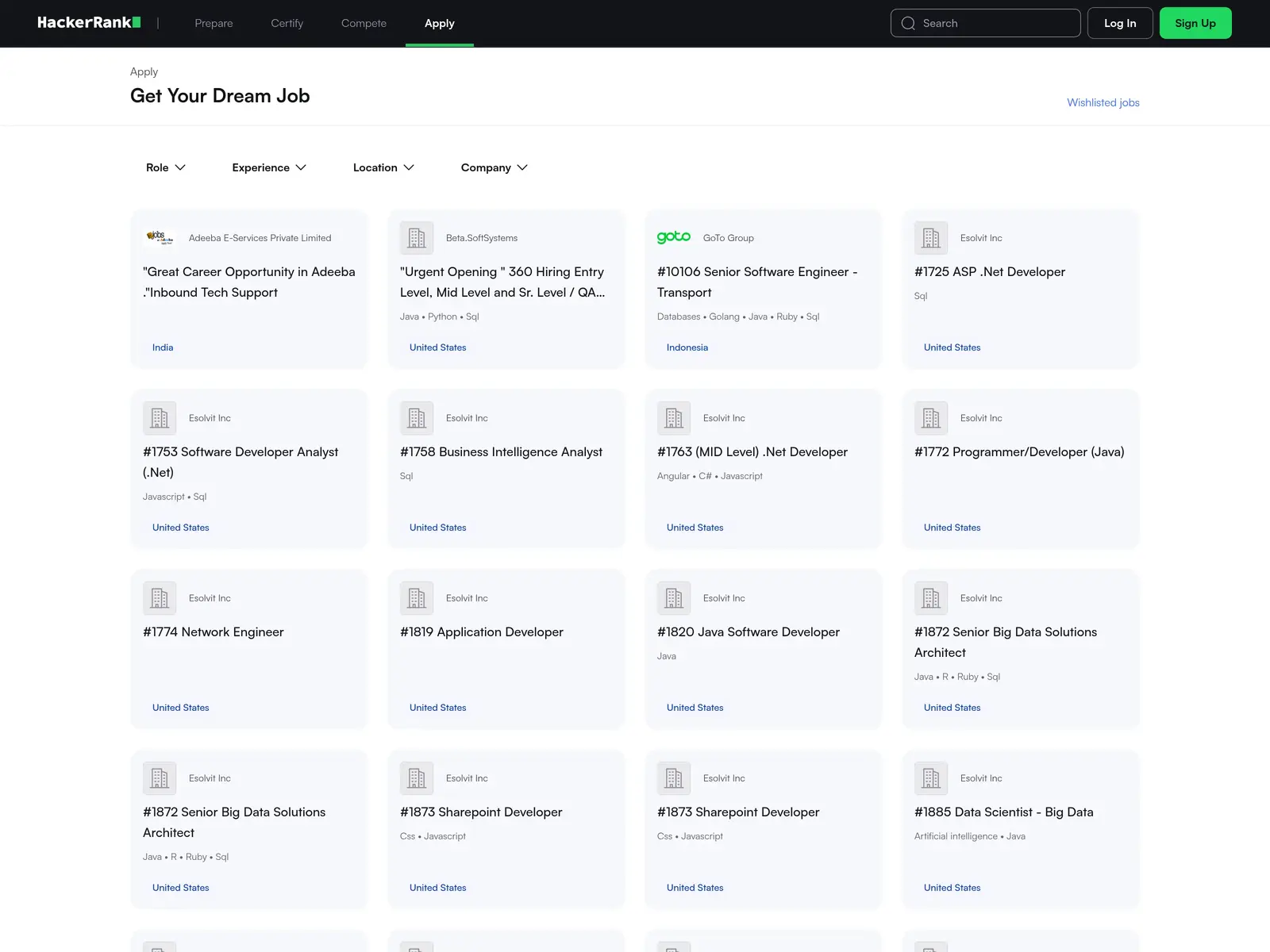
Task: Click the HackerRank logo
Action: tap(89, 23)
